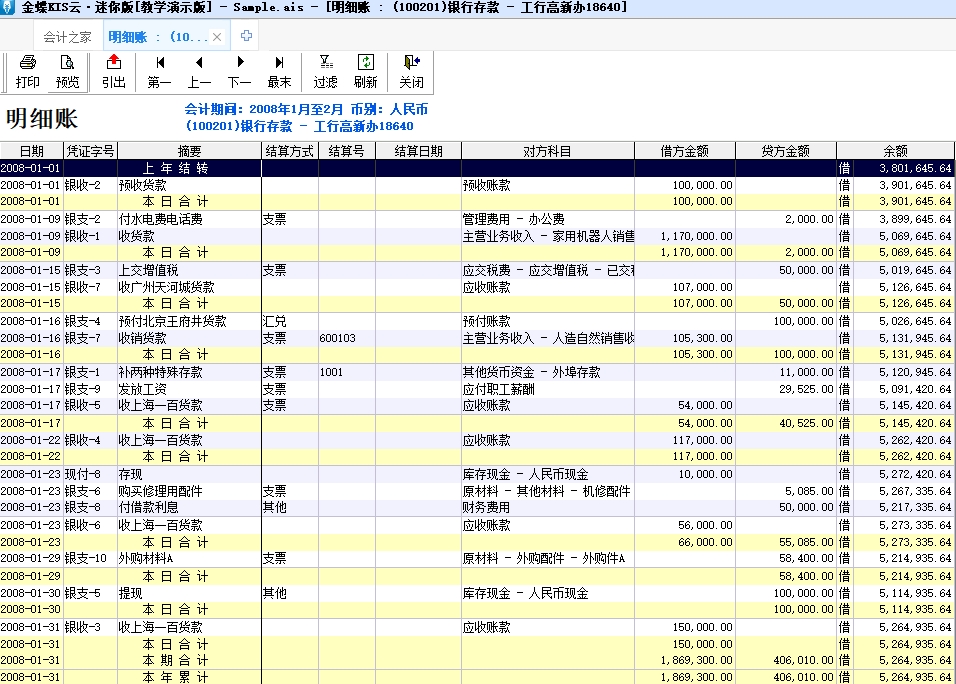Jump to last record with 最末
Screen dimensions: 956x684
pyautogui.click(x=279, y=71)
